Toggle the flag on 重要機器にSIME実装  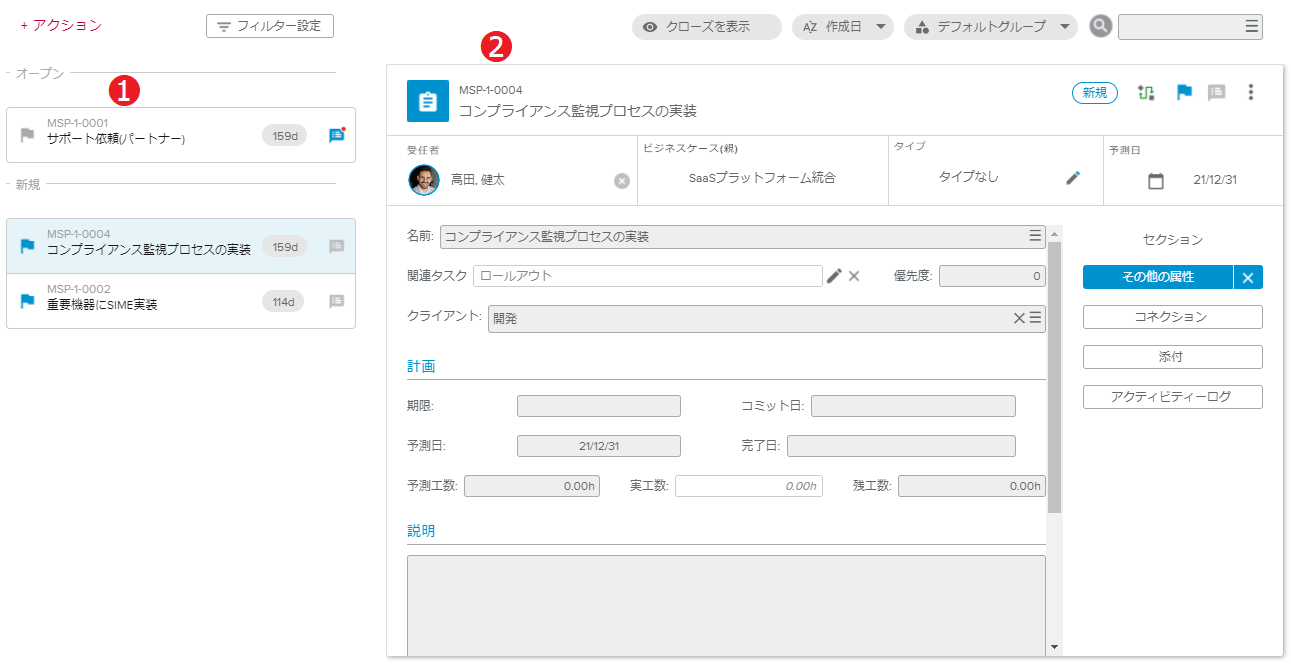coord(27,301)
